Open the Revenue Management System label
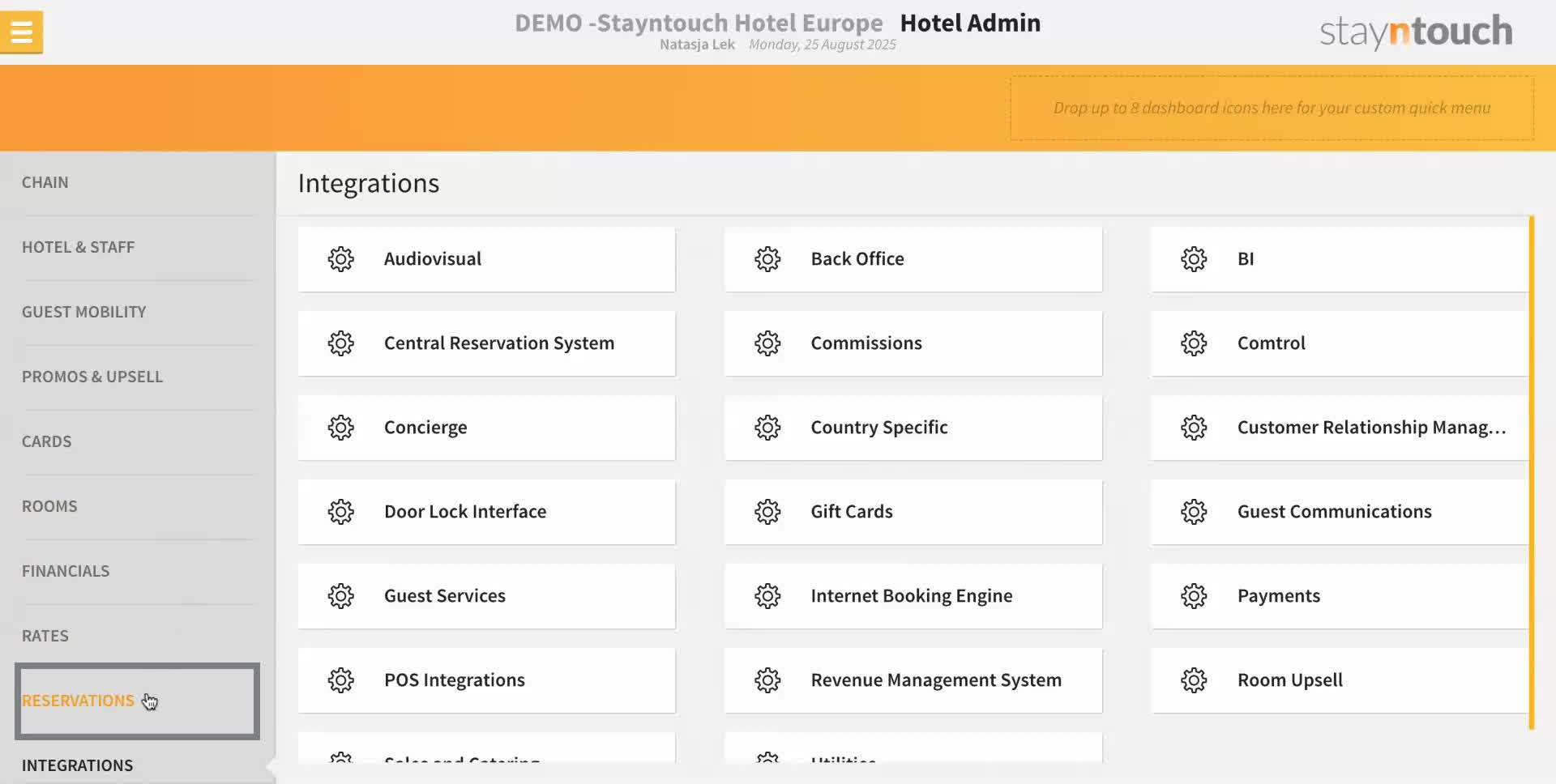This screenshot has height=784, width=1556. pyautogui.click(x=936, y=680)
